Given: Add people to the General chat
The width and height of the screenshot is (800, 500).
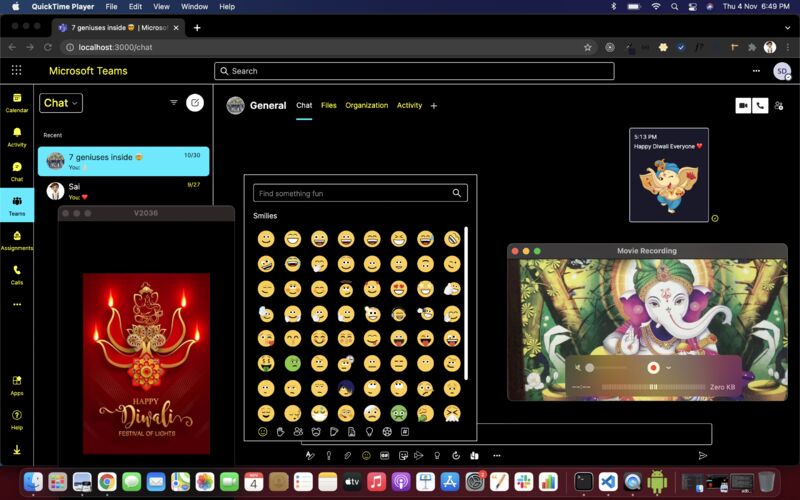Looking at the screenshot, I should pos(779,106).
